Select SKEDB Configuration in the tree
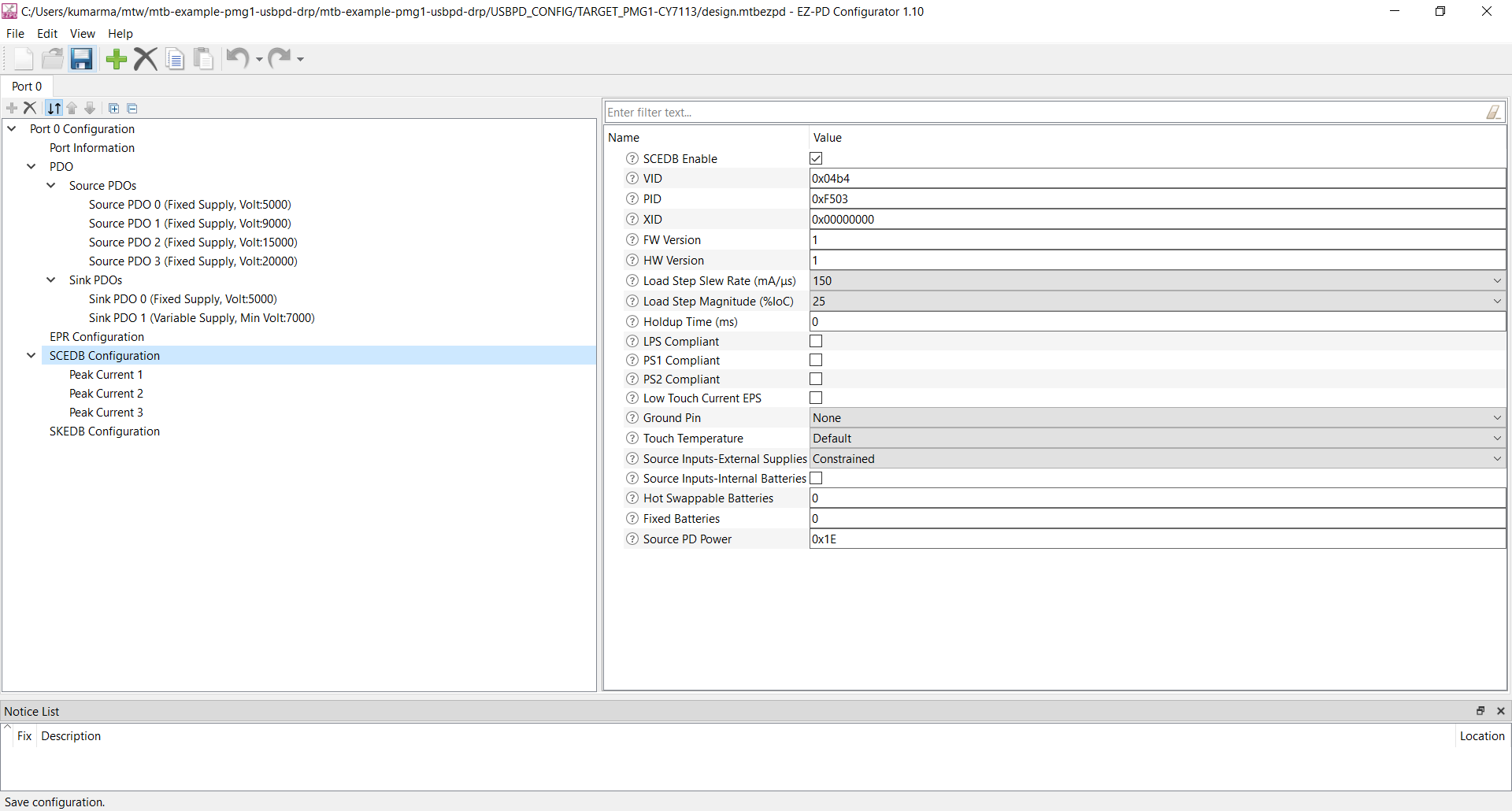This screenshot has width=1512, height=811. click(105, 431)
